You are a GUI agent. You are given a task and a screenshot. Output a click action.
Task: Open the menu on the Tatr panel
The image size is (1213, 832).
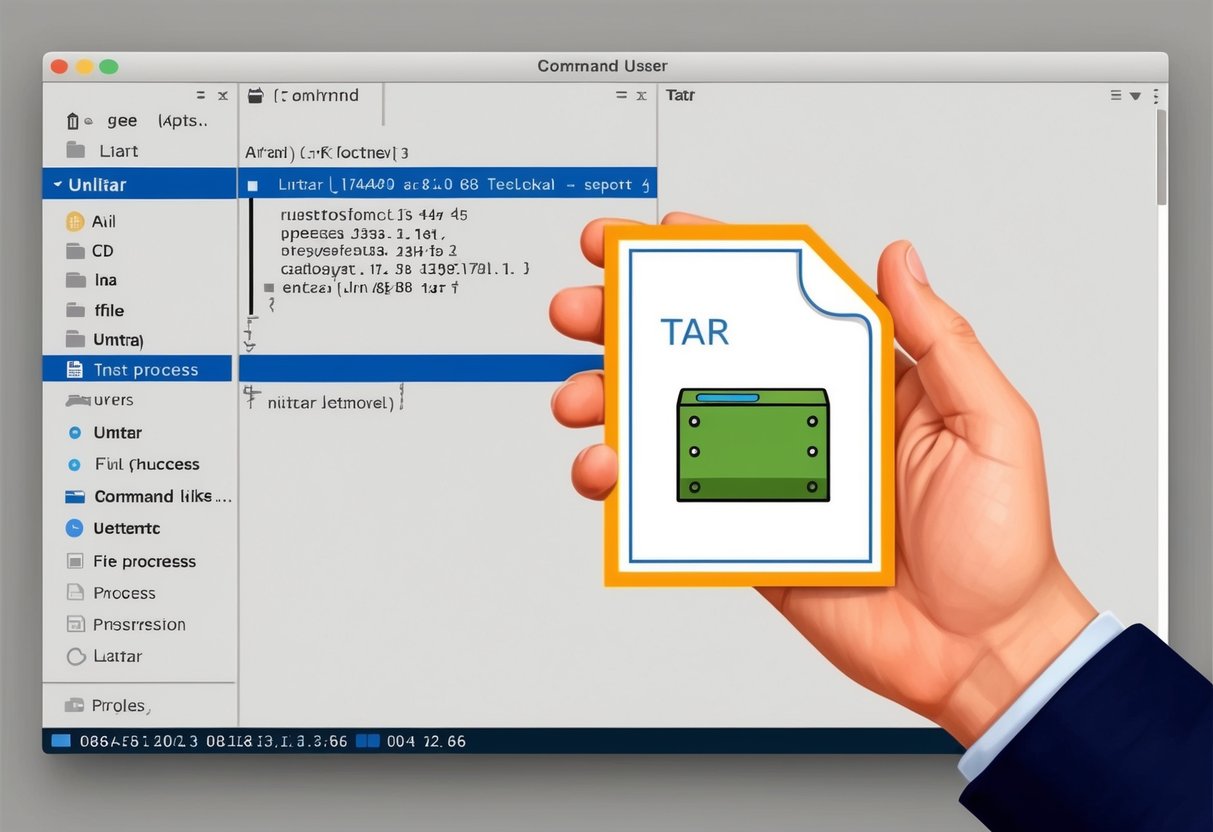1136,95
